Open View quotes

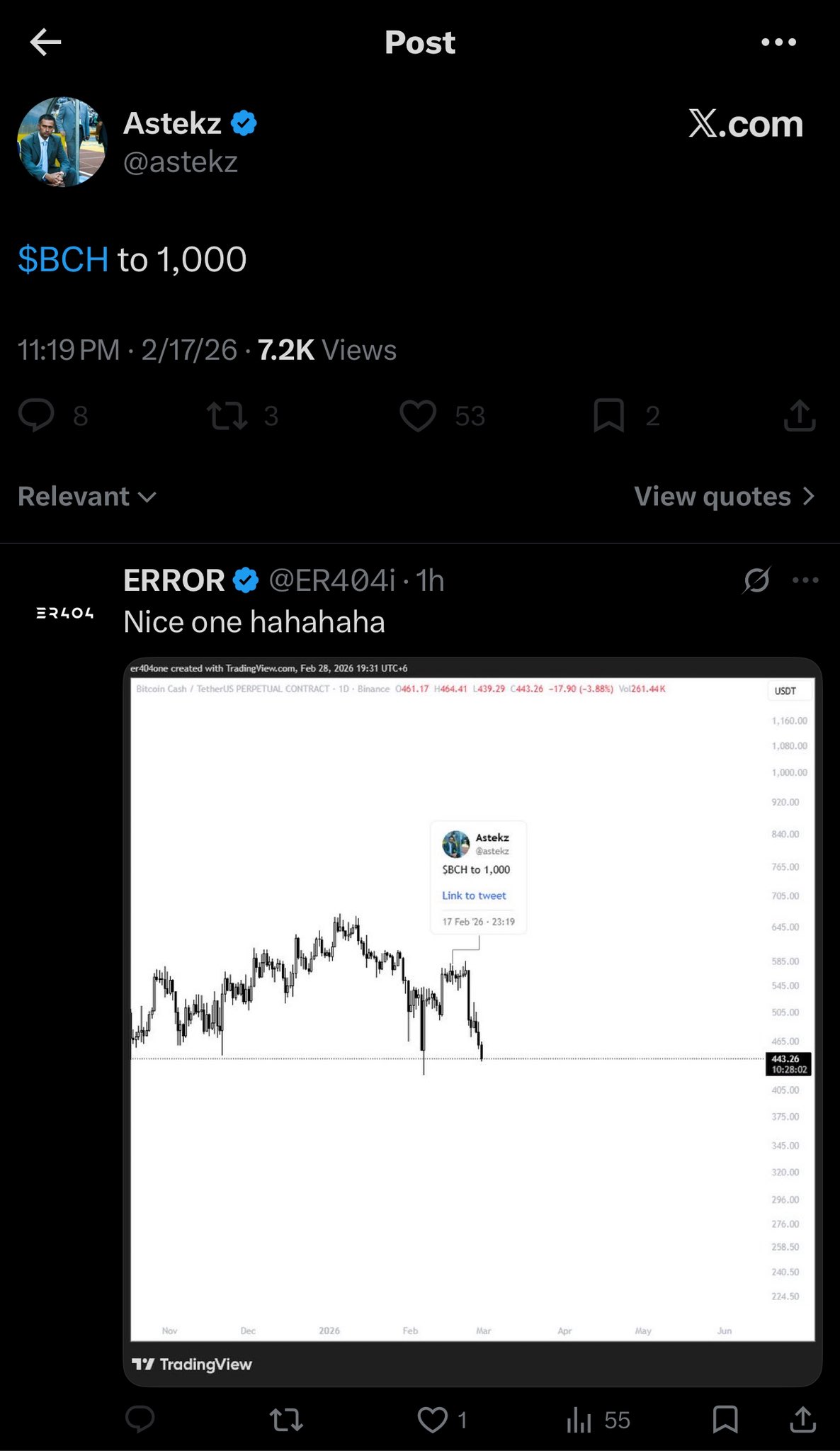[x=724, y=497]
